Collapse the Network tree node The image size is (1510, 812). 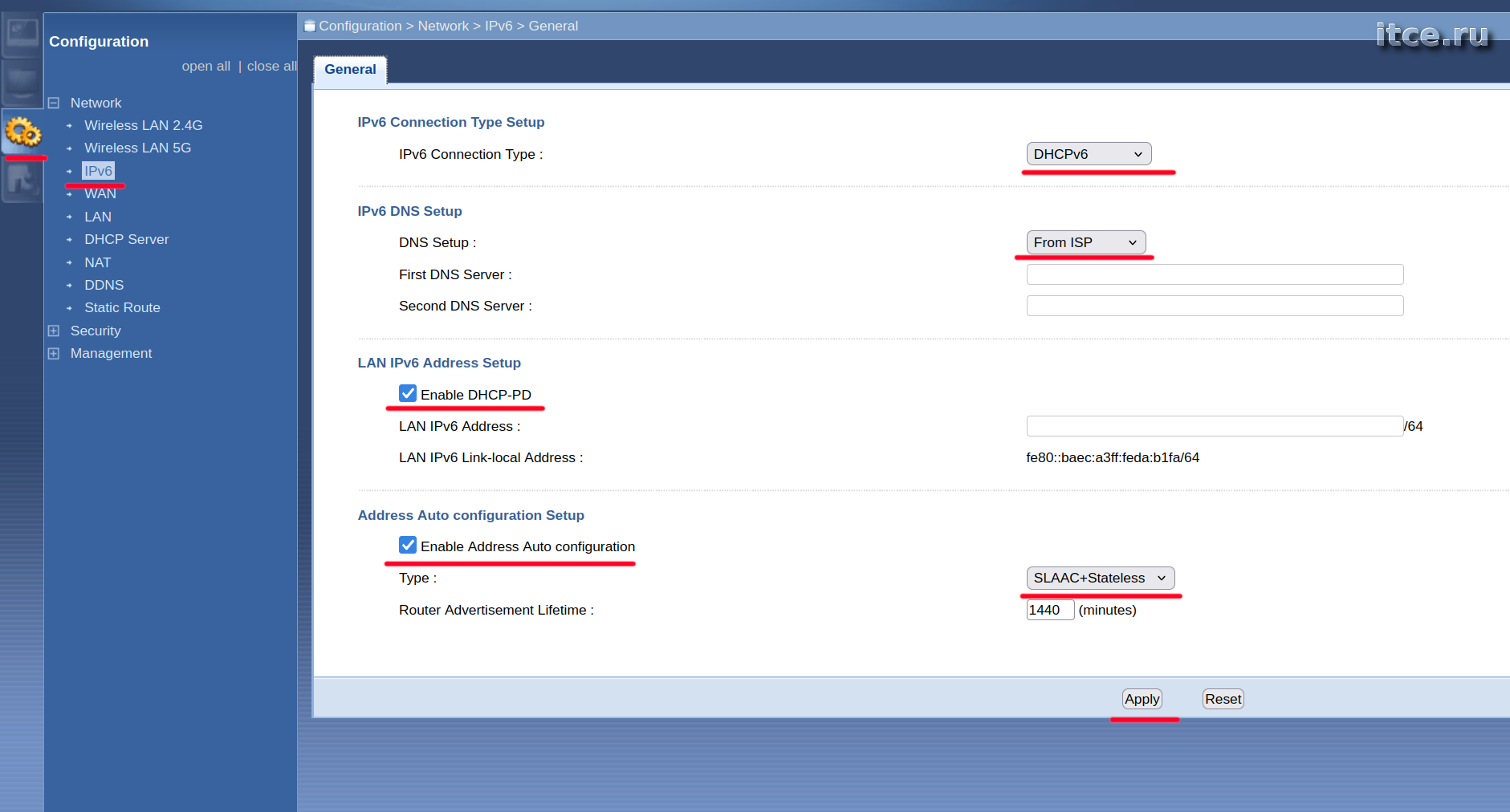click(54, 103)
